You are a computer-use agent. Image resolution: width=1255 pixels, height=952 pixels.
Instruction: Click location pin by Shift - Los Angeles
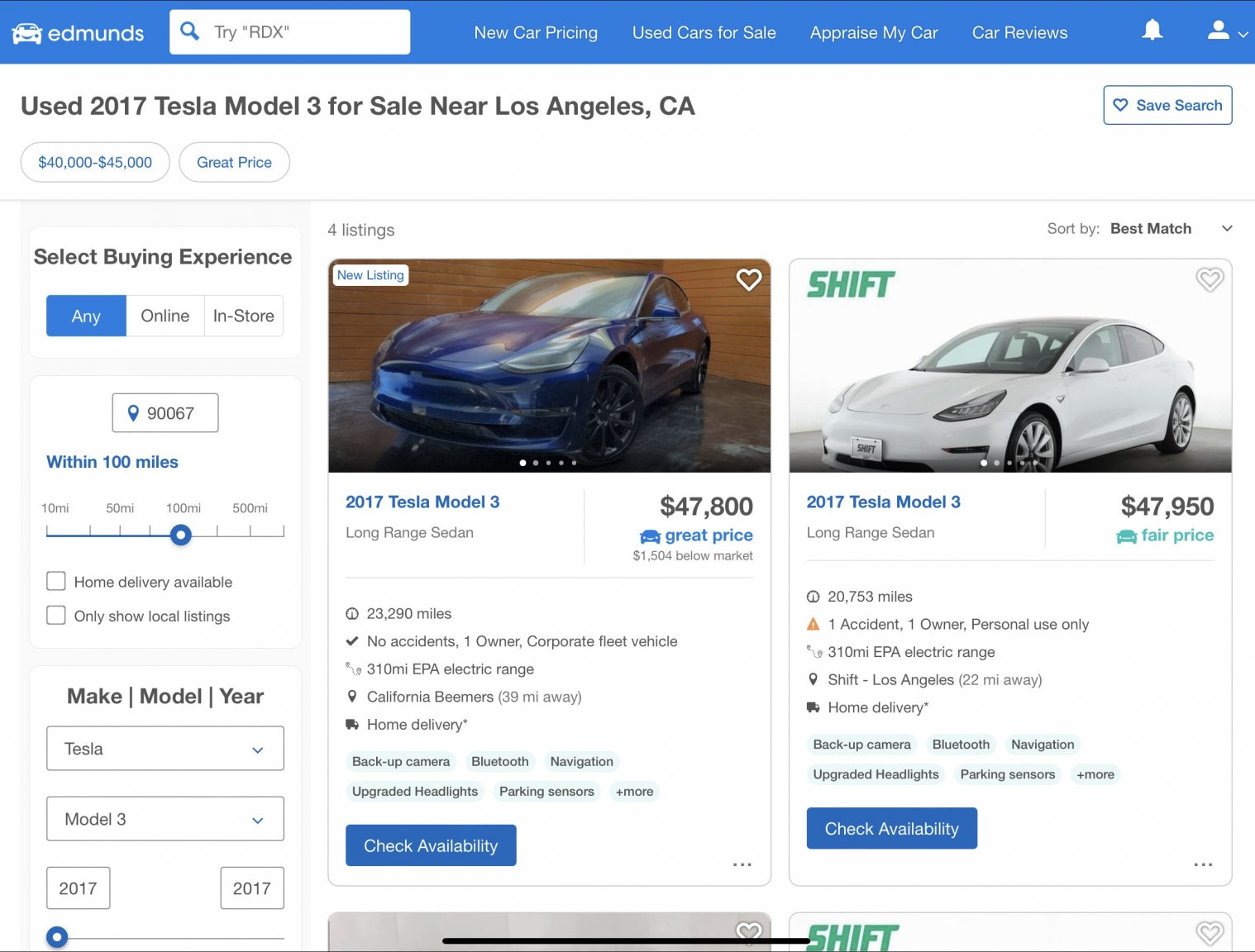coord(814,679)
